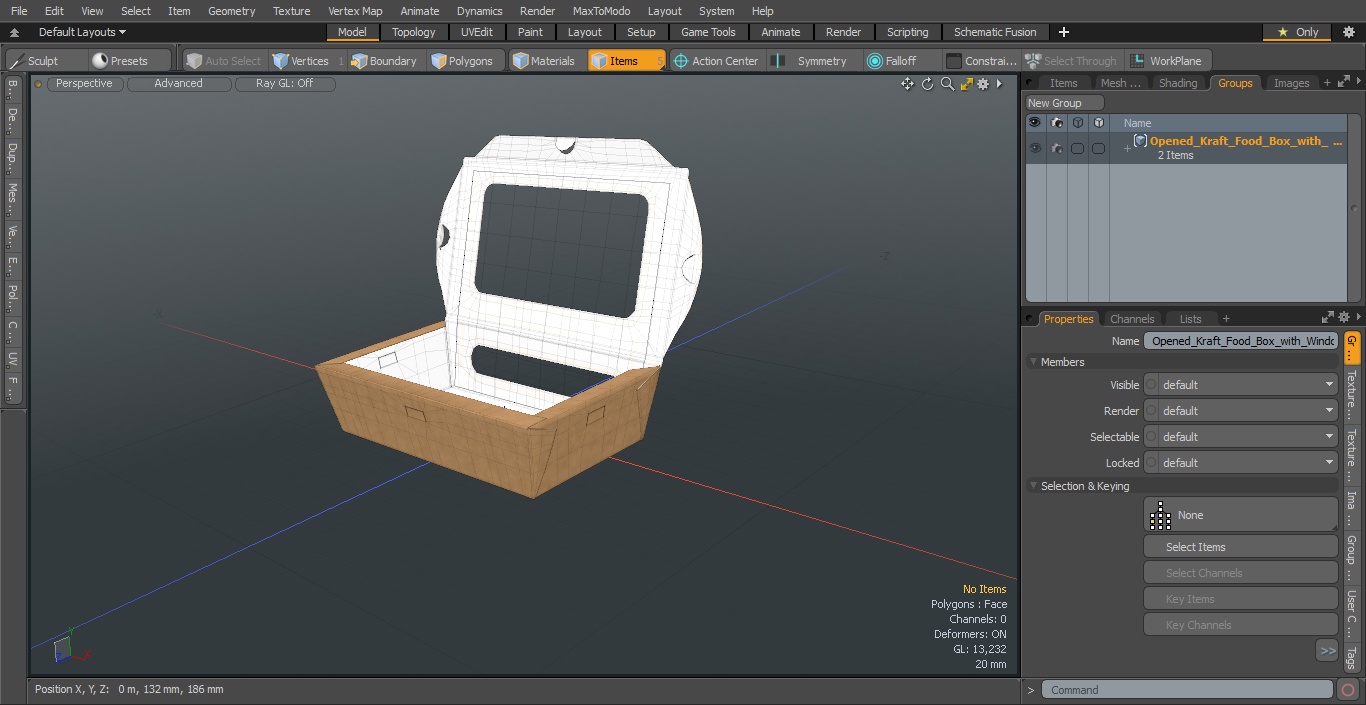Open the Constraints options
This screenshot has width=1366, height=705.
coord(981,61)
